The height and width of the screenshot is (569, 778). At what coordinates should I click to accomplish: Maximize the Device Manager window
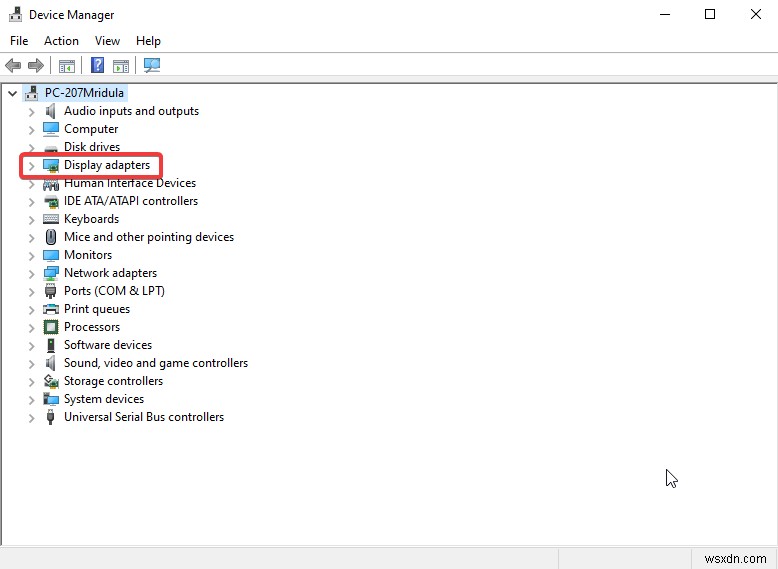click(x=710, y=14)
